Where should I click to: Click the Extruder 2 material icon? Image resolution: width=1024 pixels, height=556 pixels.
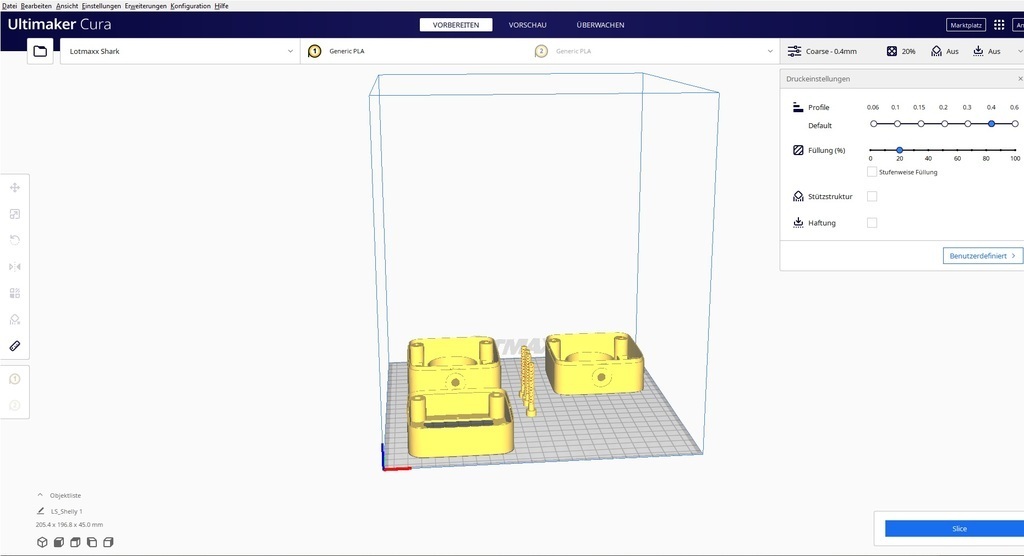[x=541, y=51]
